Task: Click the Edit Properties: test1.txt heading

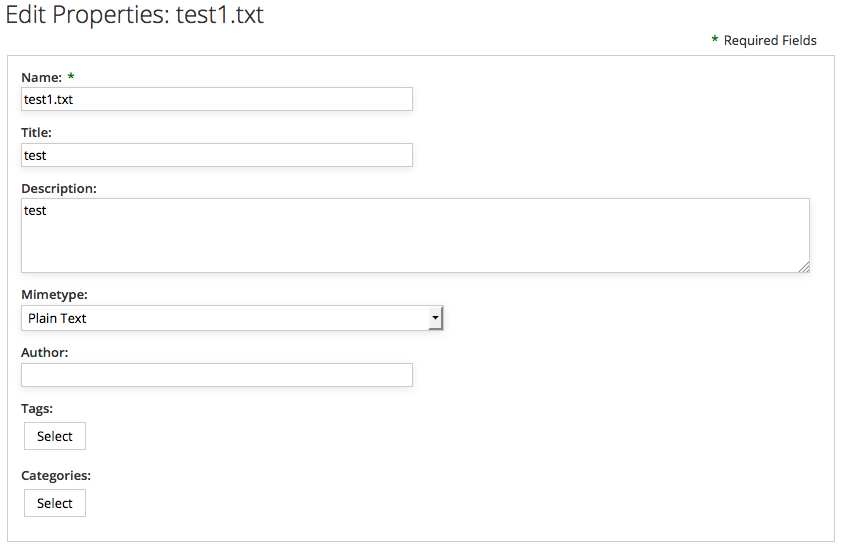Action: pyautogui.click(x=135, y=16)
